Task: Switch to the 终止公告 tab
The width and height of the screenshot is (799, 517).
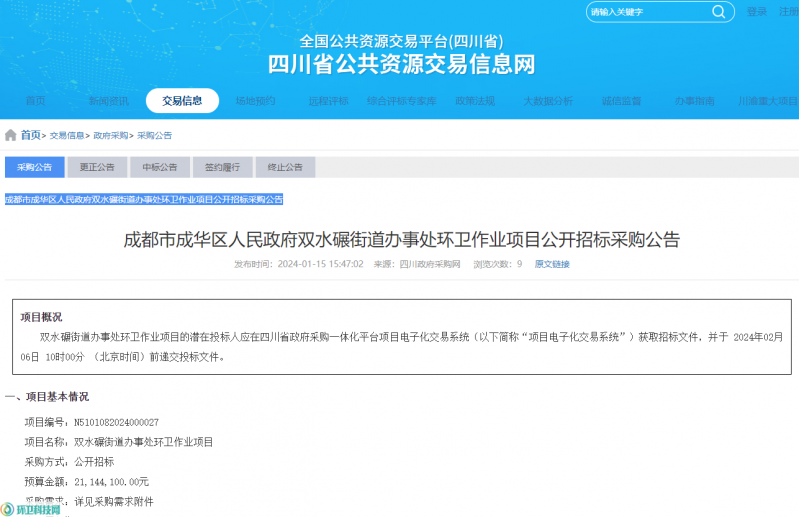Action: 285,167
